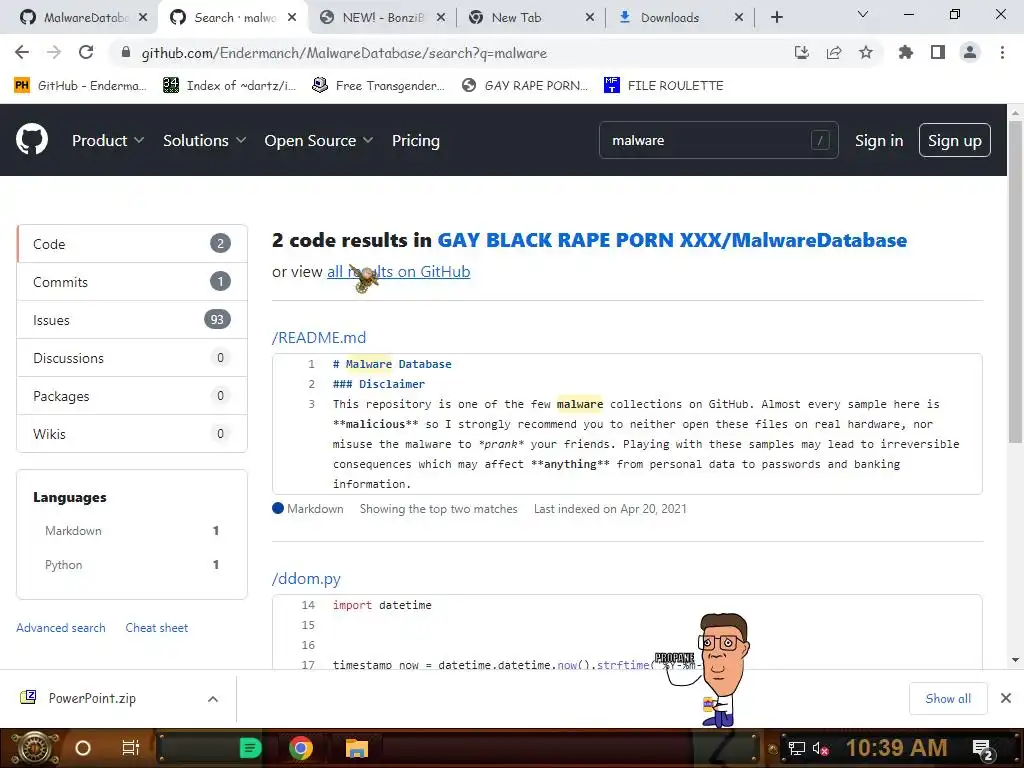Select the Issues results filter
1024x768 pixels.
tap(132, 319)
